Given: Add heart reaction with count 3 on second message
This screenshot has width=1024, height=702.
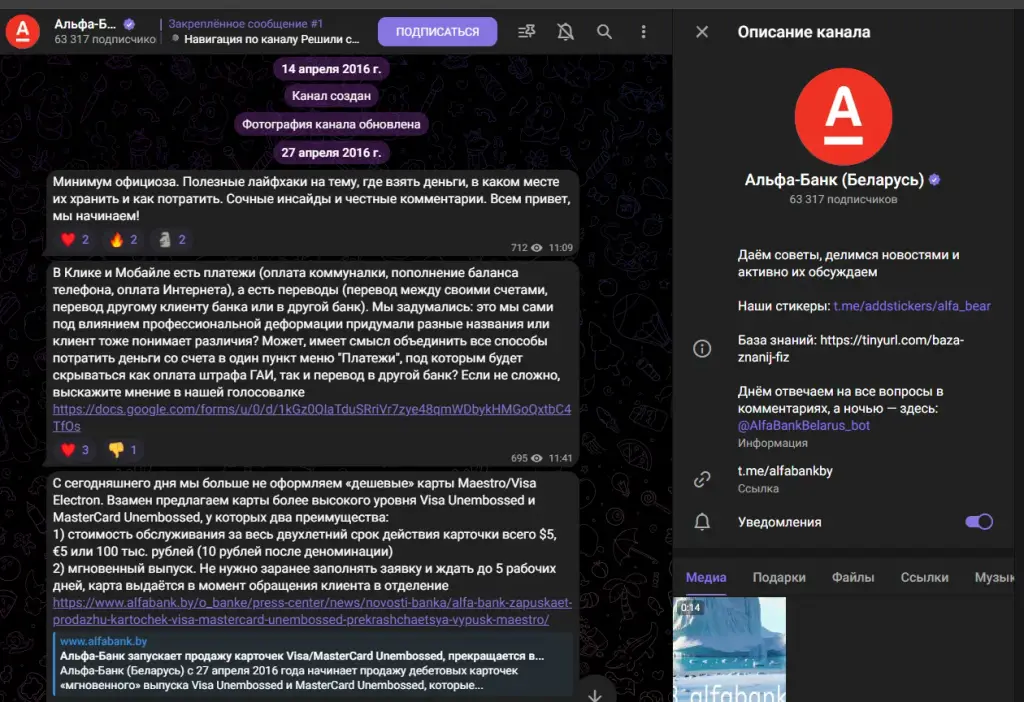Looking at the screenshot, I should click(x=76, y=450).
